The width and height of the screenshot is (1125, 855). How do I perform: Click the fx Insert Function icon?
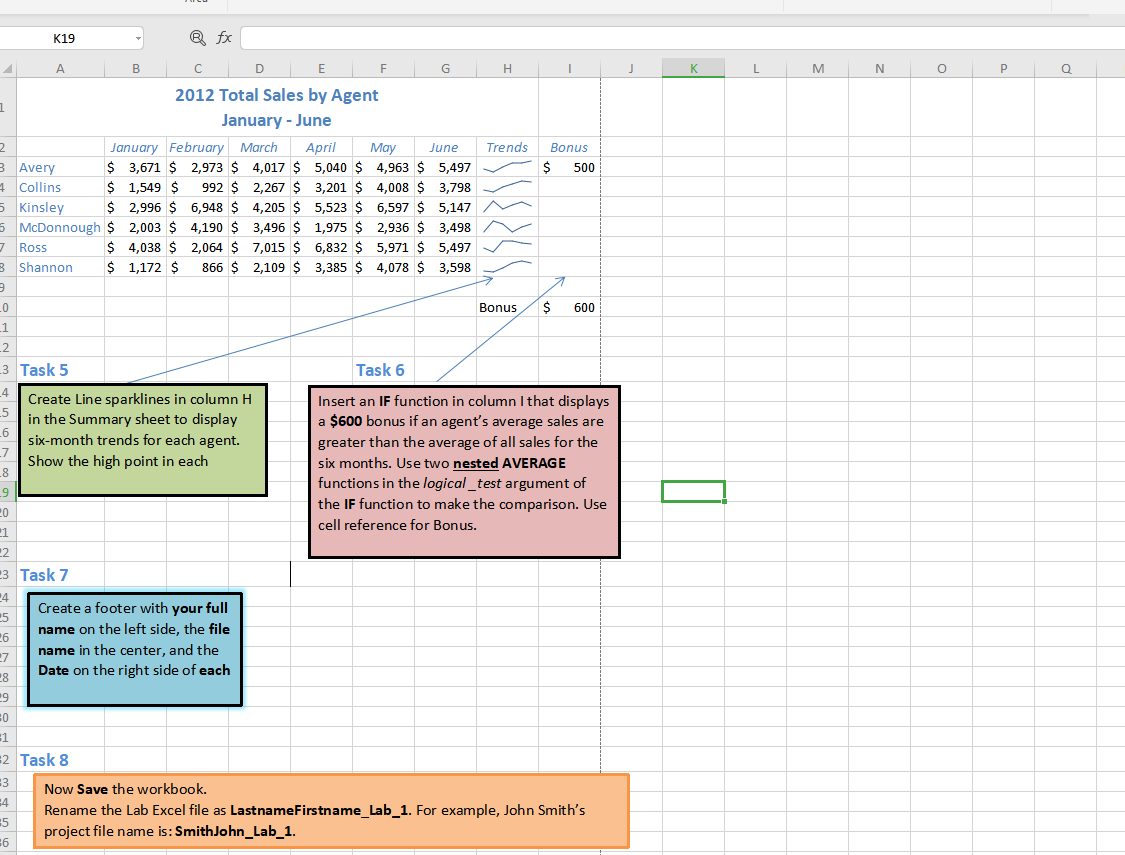[x=225, y=38]
